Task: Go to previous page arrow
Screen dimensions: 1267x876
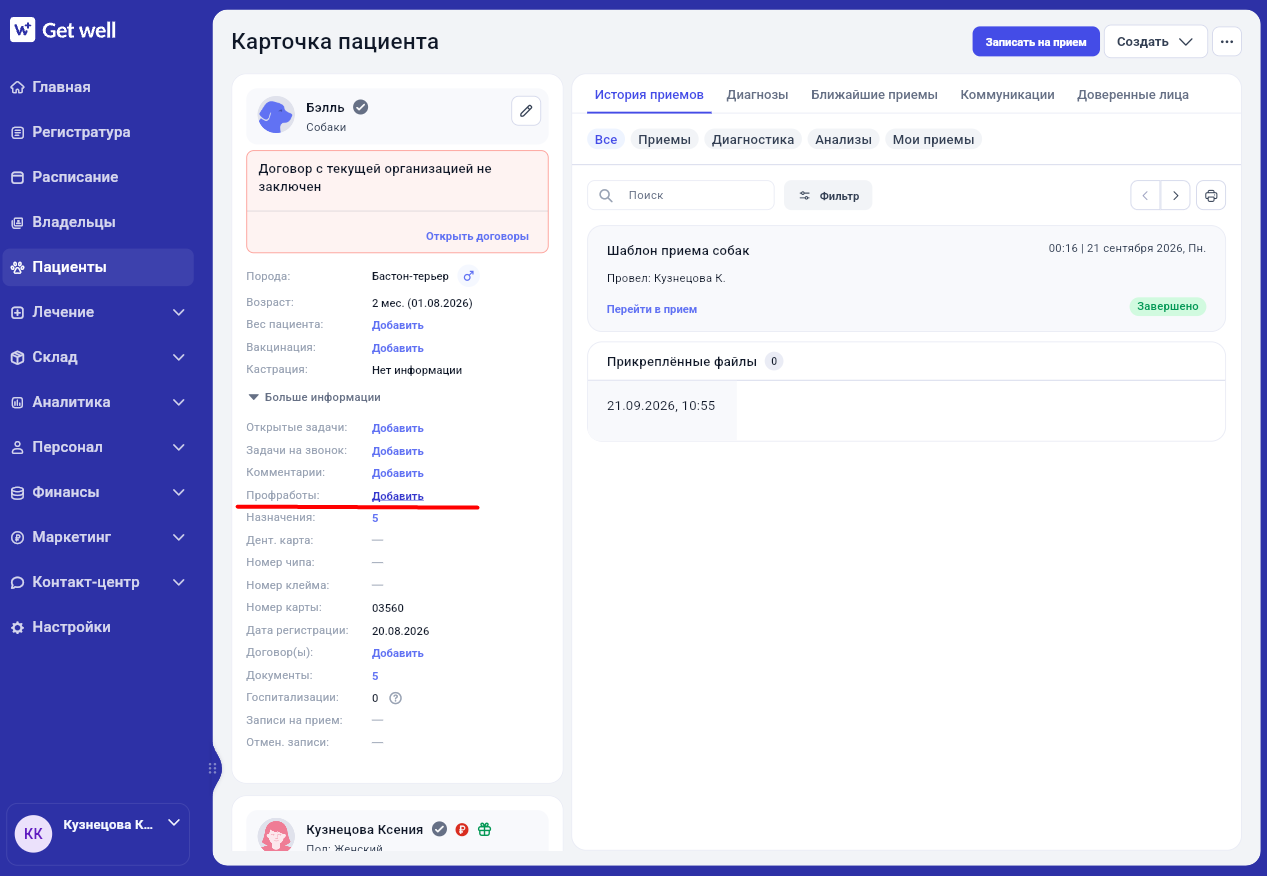Action: click(1145, 195)
